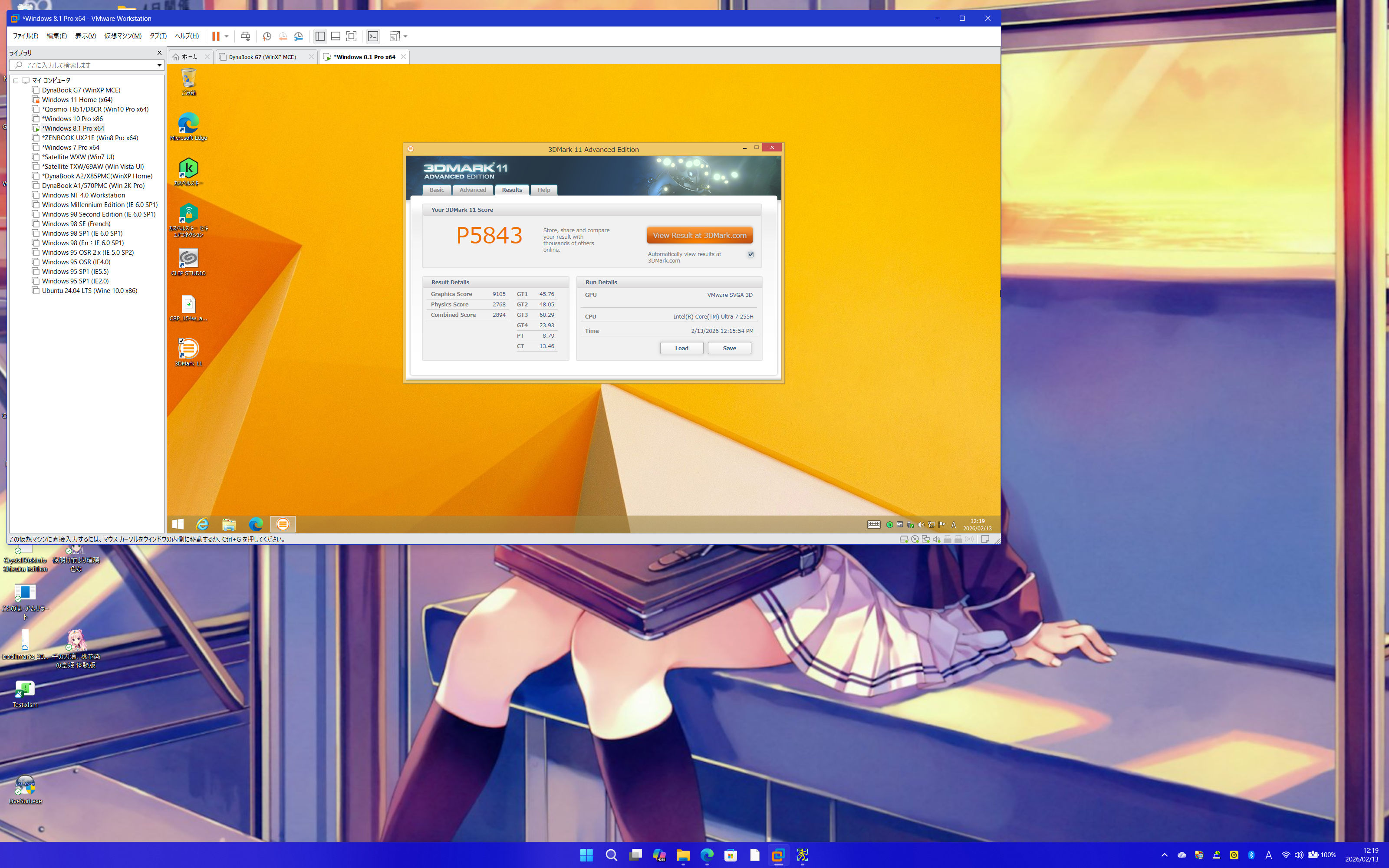
Task: Take a snapshot using clock-plus icon
Action: pyautogui.click(x=267, y=36)
